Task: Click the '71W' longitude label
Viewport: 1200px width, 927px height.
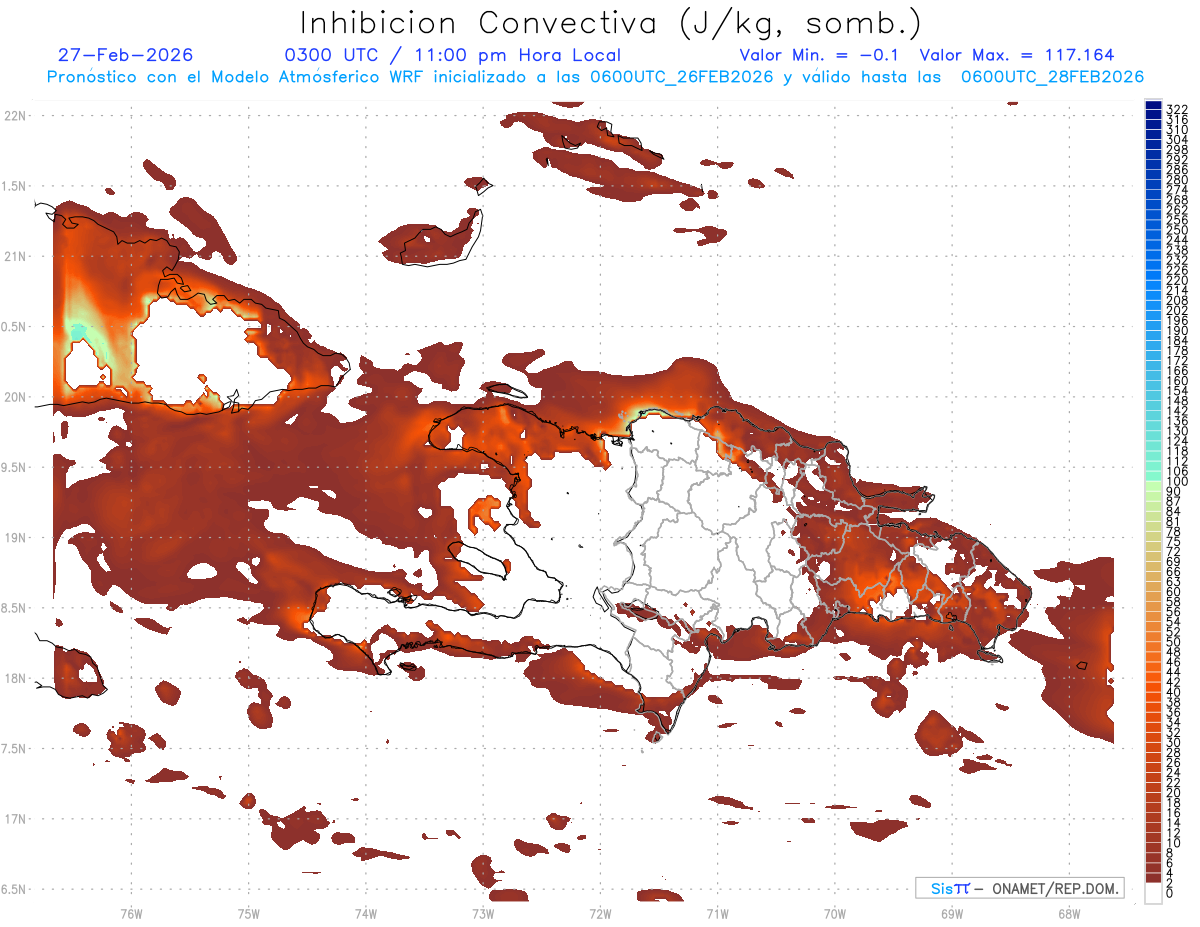Action: (x=717, y=914)
